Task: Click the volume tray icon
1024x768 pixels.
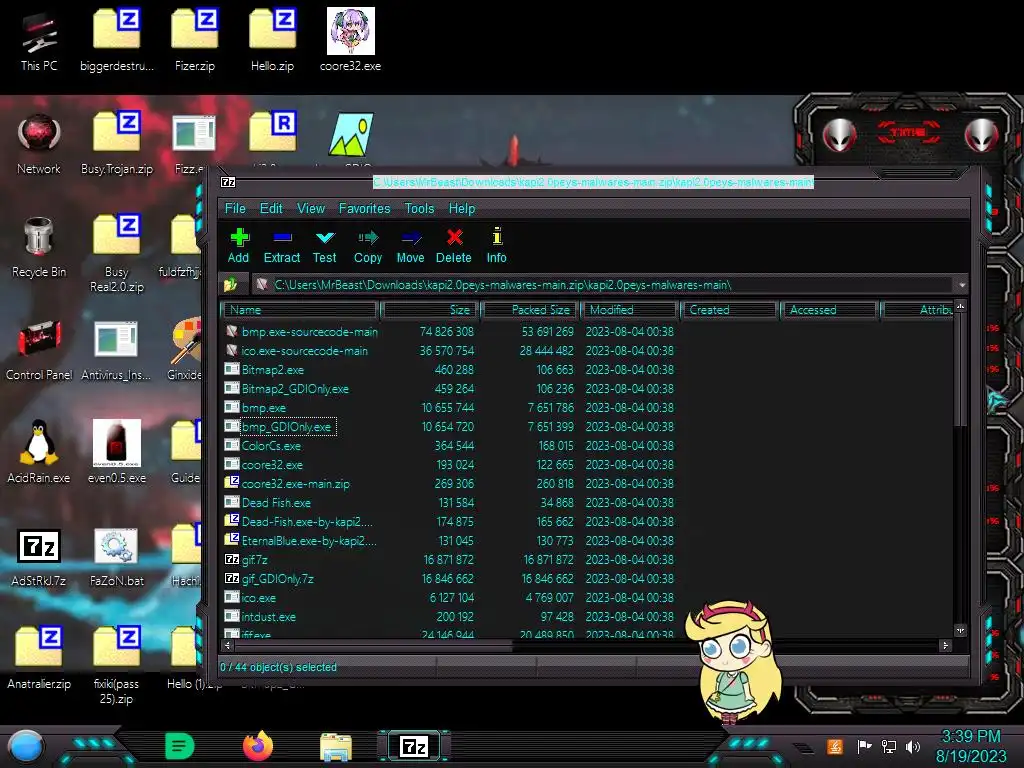Action: click(x=913, y=746)
